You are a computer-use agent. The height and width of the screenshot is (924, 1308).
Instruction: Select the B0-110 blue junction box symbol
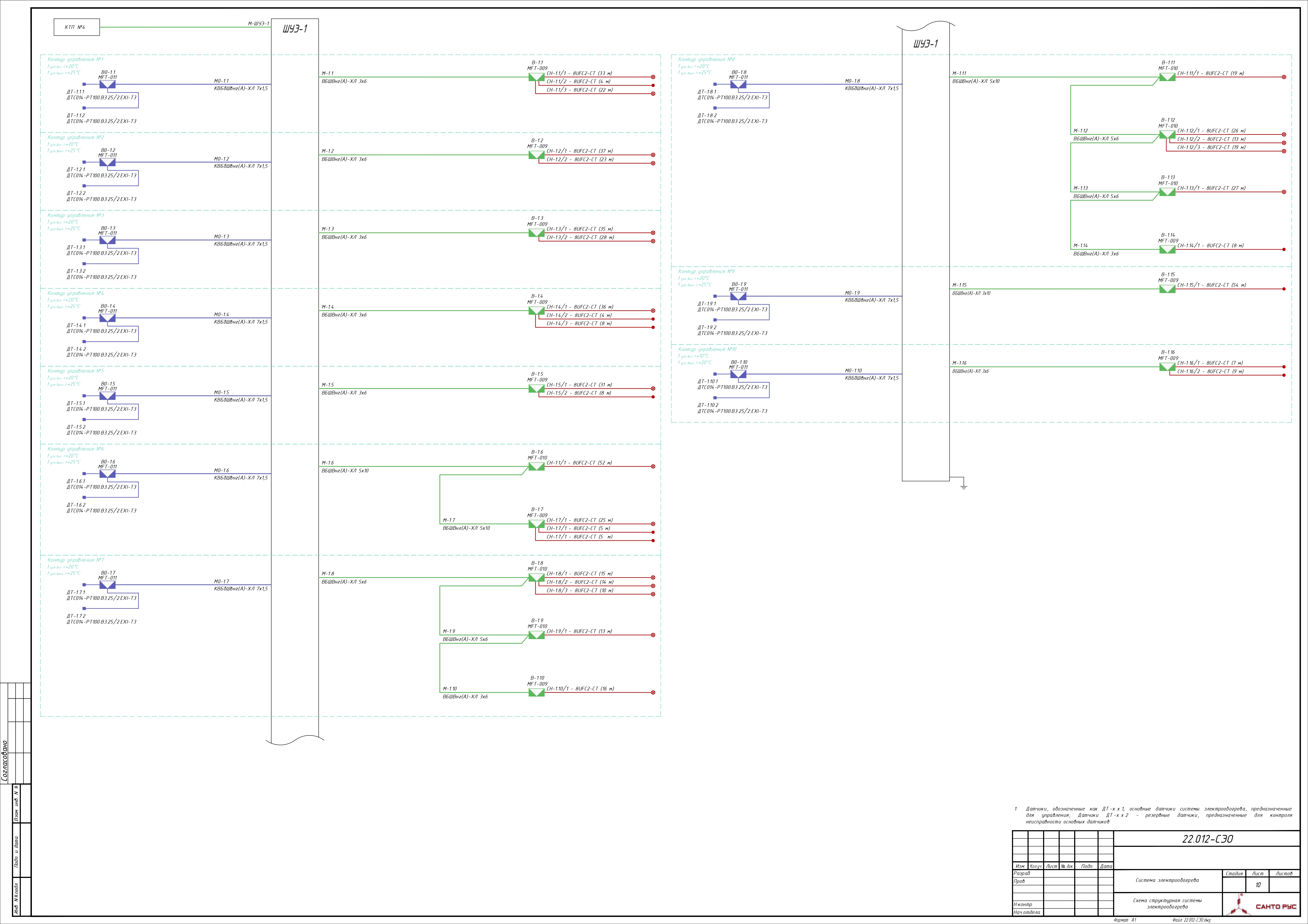(x=738, y=374)
